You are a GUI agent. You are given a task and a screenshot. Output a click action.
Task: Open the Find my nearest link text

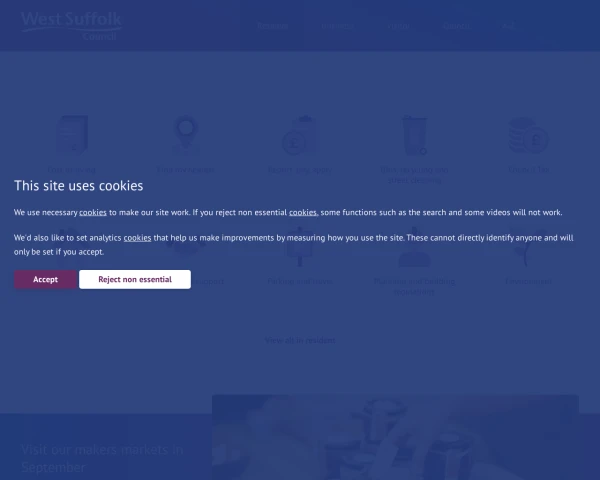(x=185, y=170)
